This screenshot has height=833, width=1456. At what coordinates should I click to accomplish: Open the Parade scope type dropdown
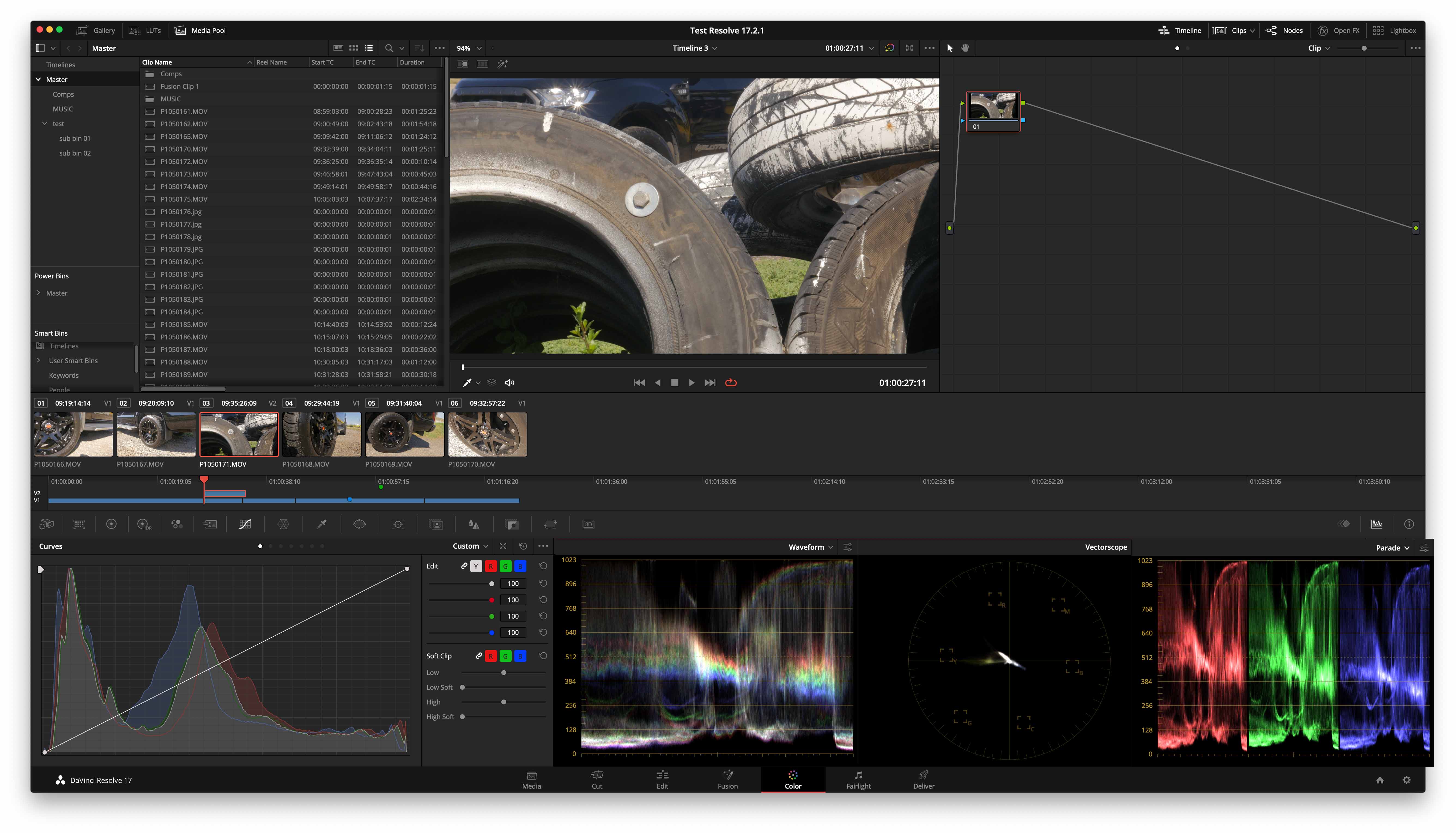(1392, 548)
